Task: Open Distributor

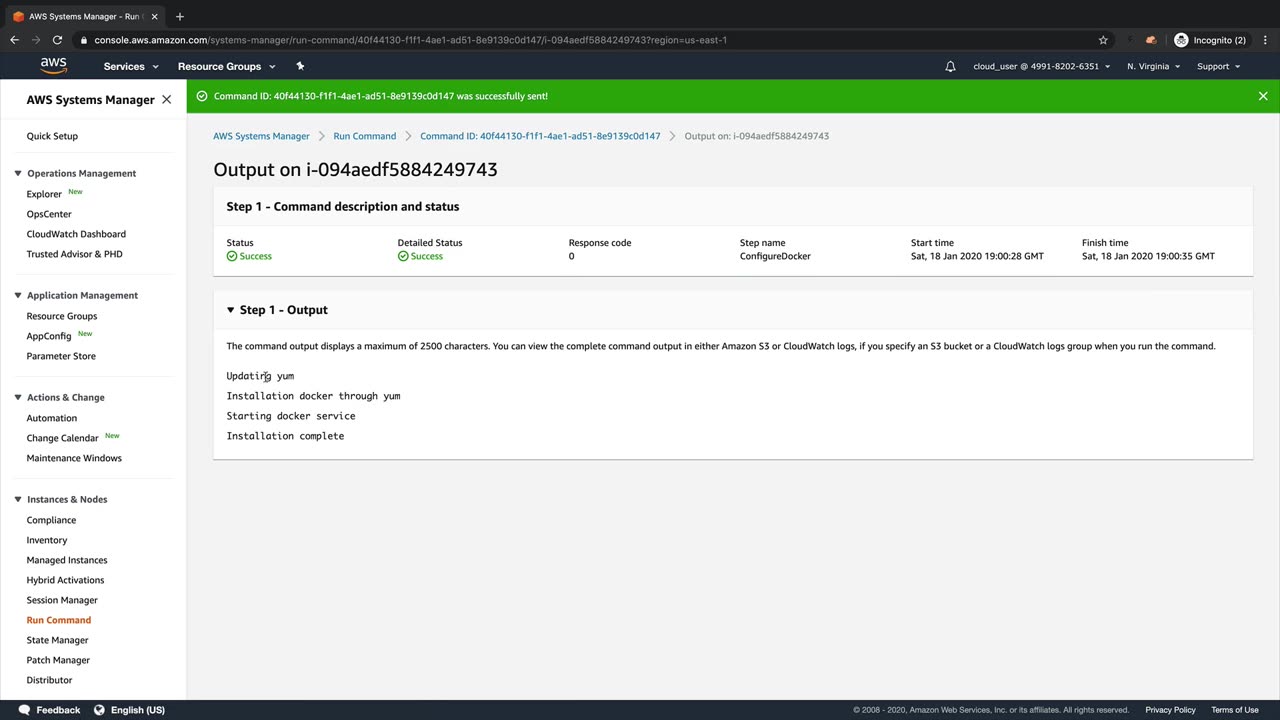Action: point(49,680)
